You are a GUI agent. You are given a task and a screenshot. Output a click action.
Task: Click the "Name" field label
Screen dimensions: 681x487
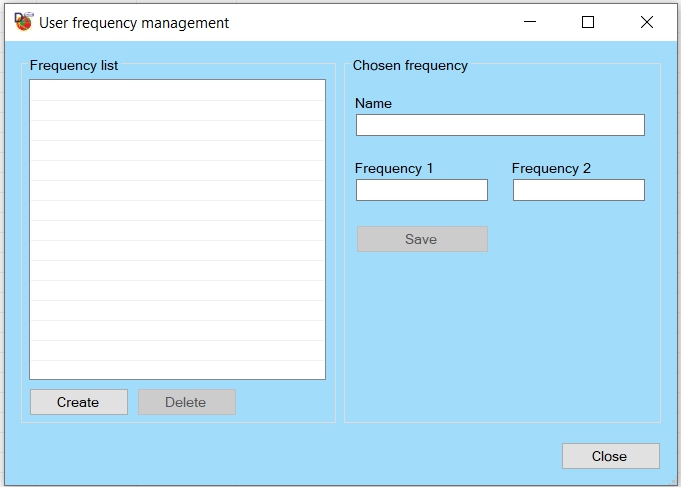pos(373,103)
